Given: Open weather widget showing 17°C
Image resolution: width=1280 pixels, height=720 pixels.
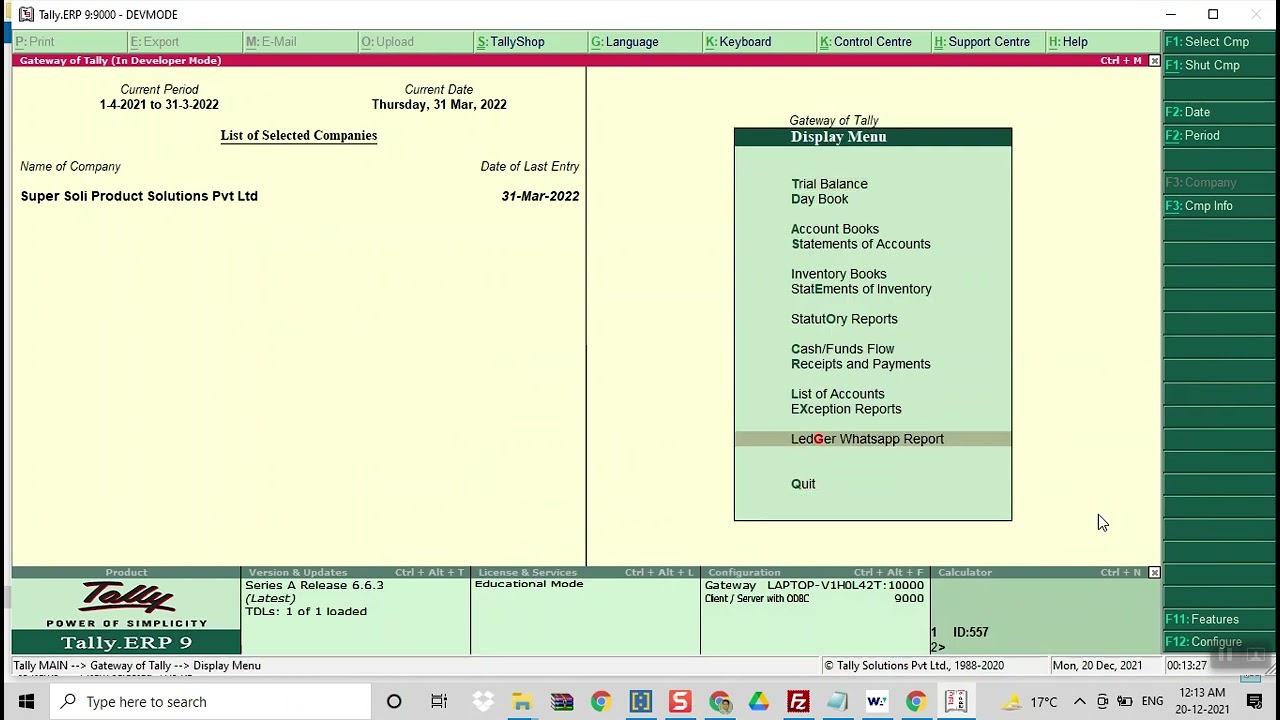Looking at the screenshot, I should pyautogui.click(x=1030, y=702).
